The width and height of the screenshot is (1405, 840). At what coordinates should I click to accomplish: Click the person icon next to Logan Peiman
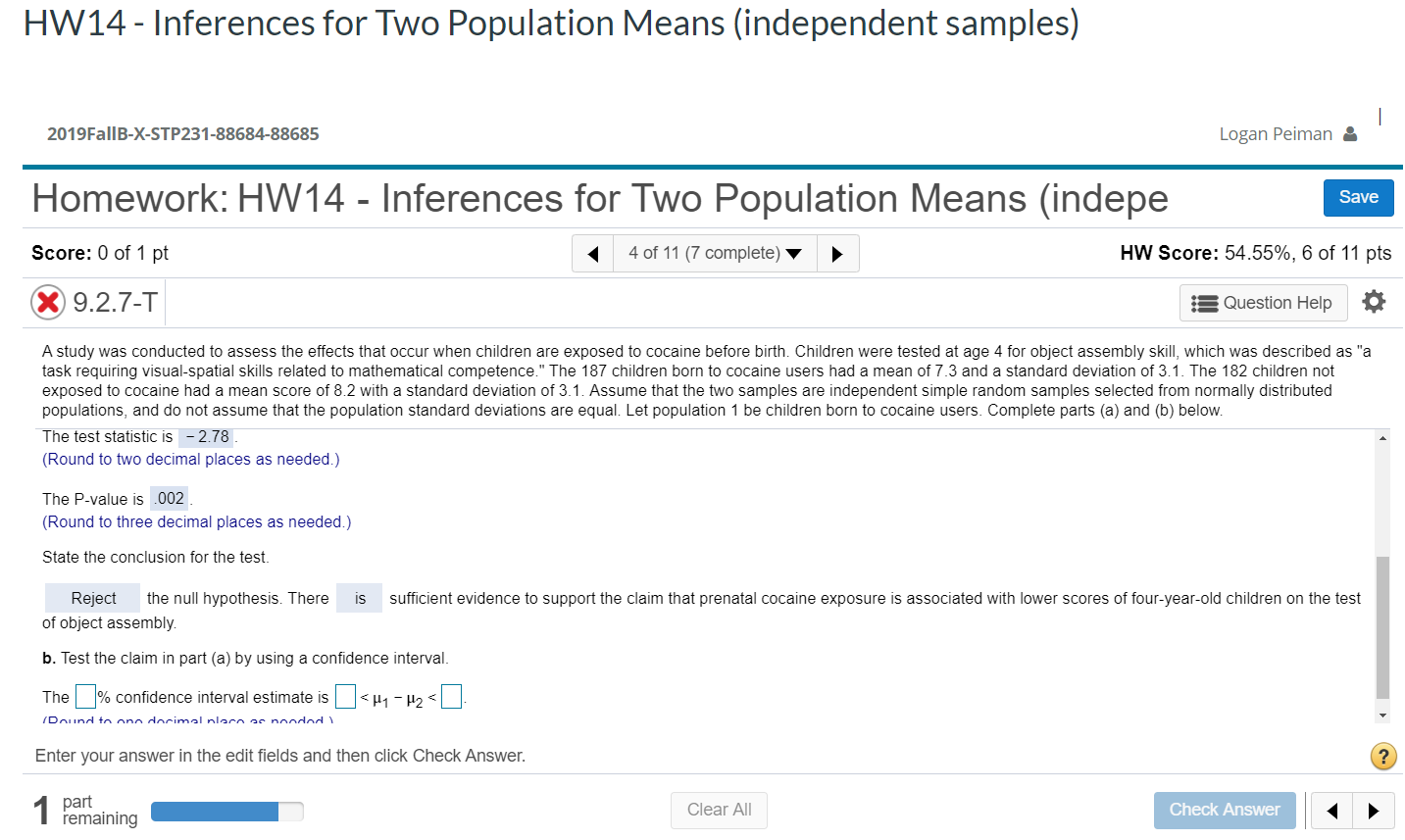tap(1351, 133)
